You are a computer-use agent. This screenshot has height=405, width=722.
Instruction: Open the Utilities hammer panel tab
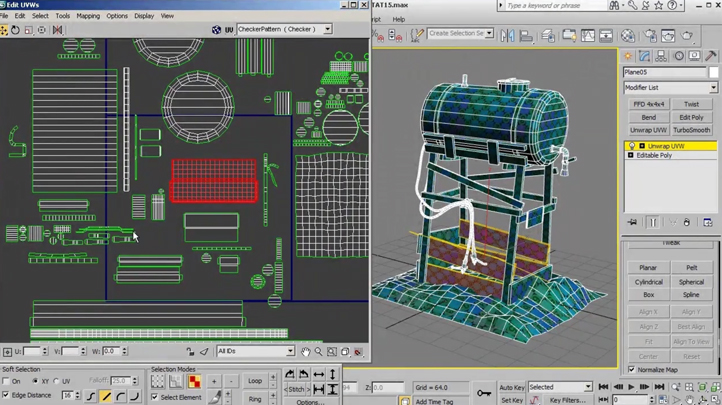(x=710, y=56)
